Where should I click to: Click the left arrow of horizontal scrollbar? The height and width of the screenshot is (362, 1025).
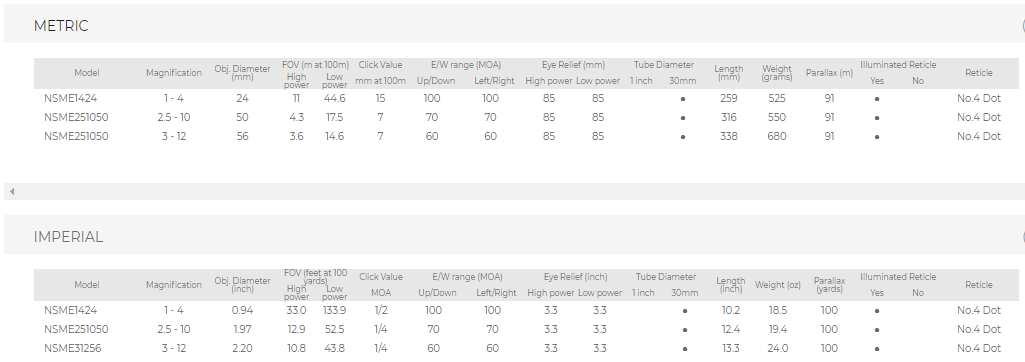pos(12,191)
